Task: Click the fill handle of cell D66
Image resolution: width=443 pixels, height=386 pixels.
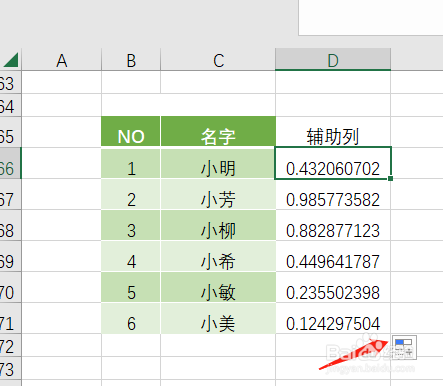Action: tap(390, 179)
